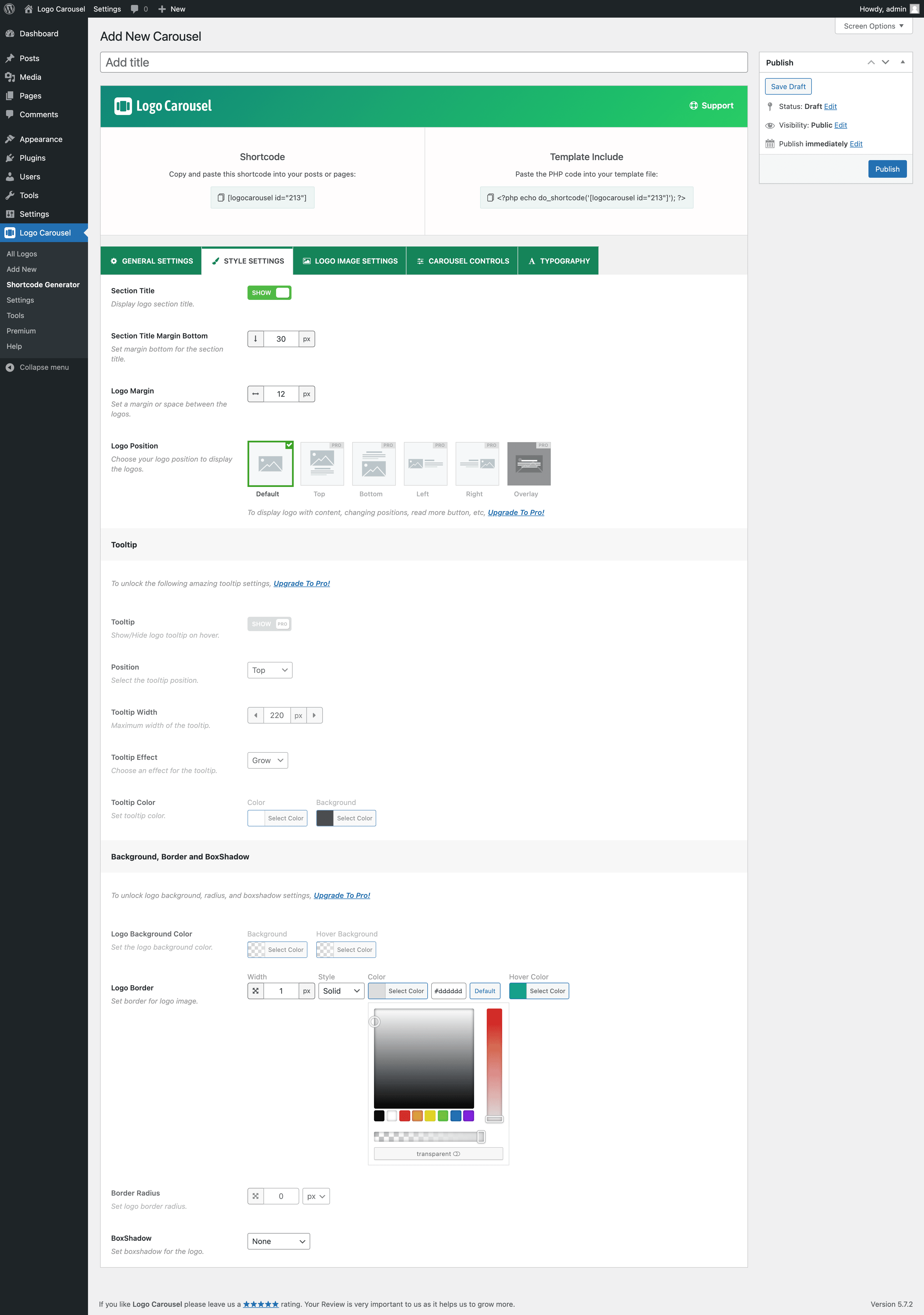Expand Screen Options
Screen dimensions: 924x1315
click(873, 26)
